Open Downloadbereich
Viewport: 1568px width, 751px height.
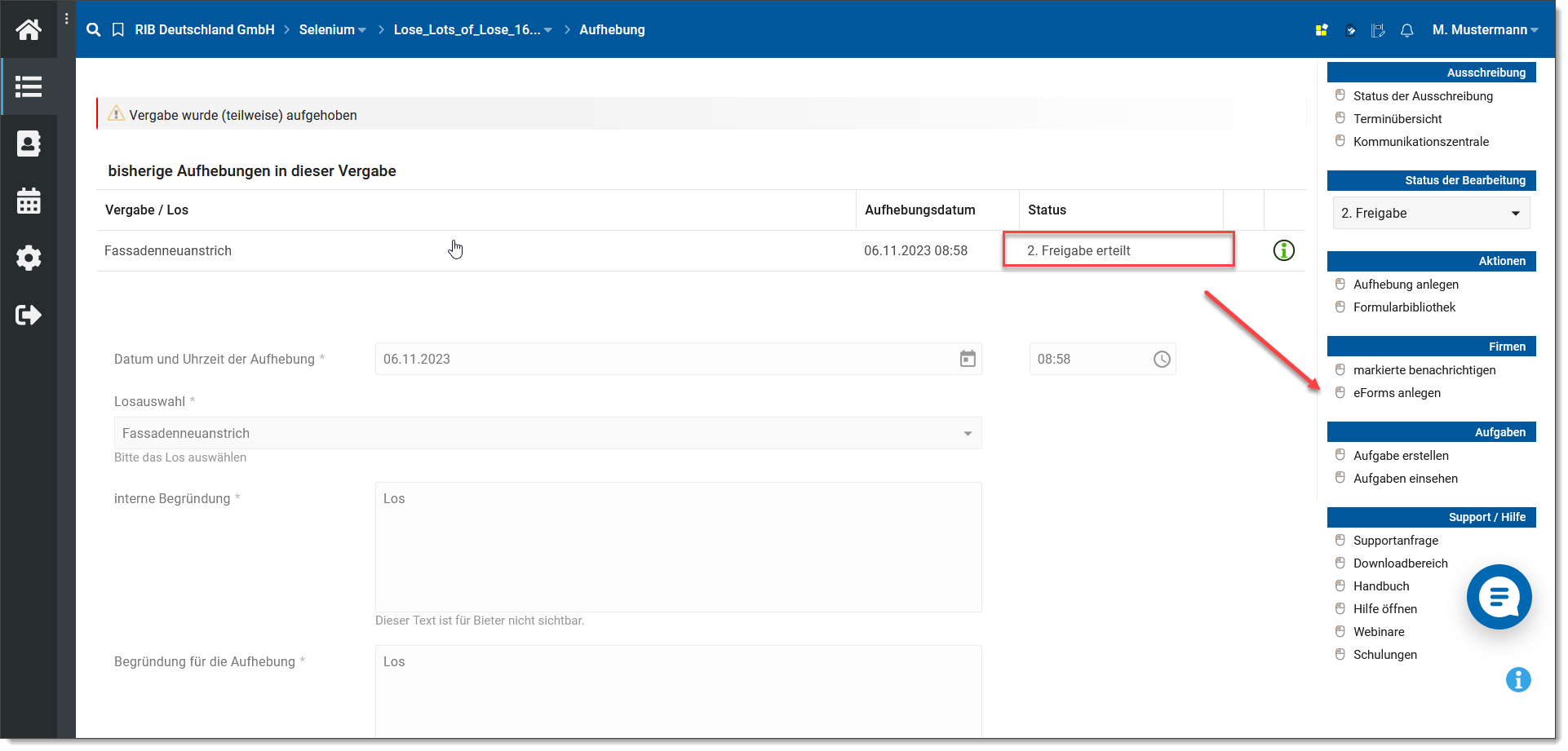(1401, 563)
